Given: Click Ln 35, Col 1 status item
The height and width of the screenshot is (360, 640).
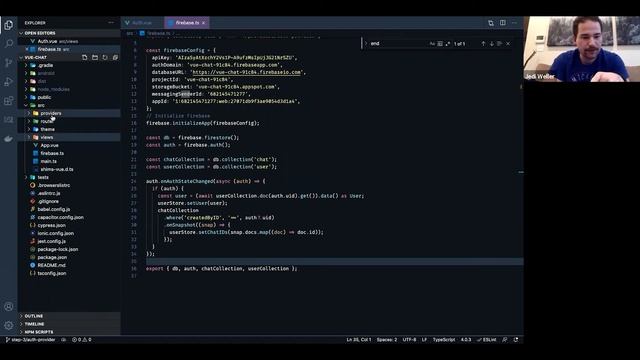Looking at the screenshot, I should coord(358,340).
